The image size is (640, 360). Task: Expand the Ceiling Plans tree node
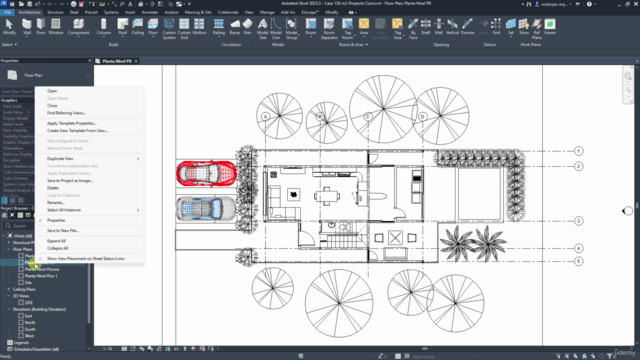(9, 289)
